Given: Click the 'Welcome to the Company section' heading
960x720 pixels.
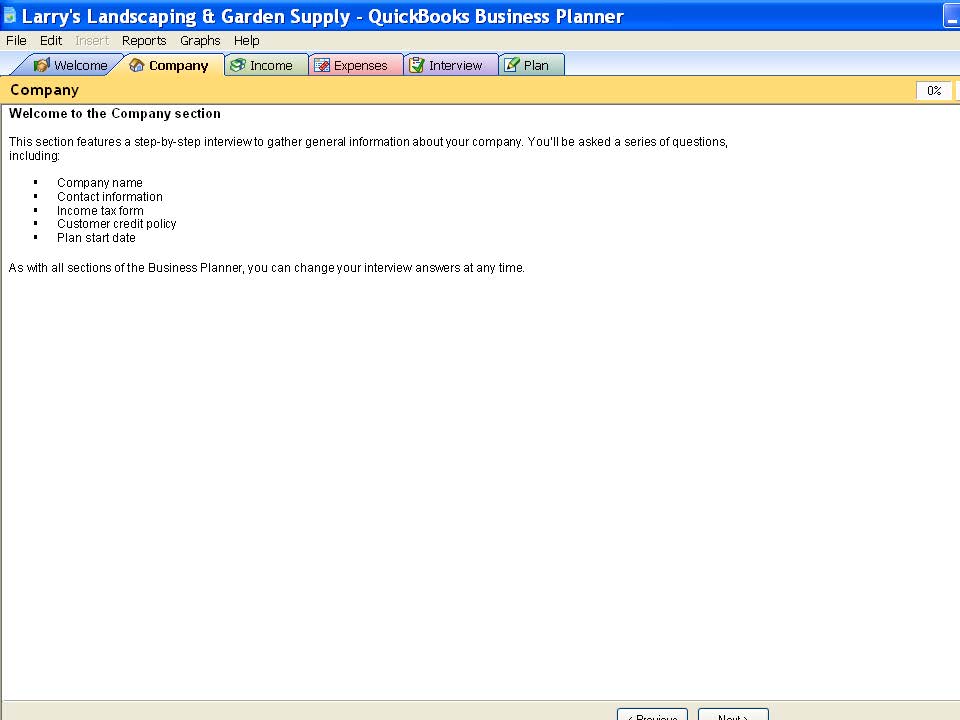Looking at the screenshot, I should click(x=114, y=113).
